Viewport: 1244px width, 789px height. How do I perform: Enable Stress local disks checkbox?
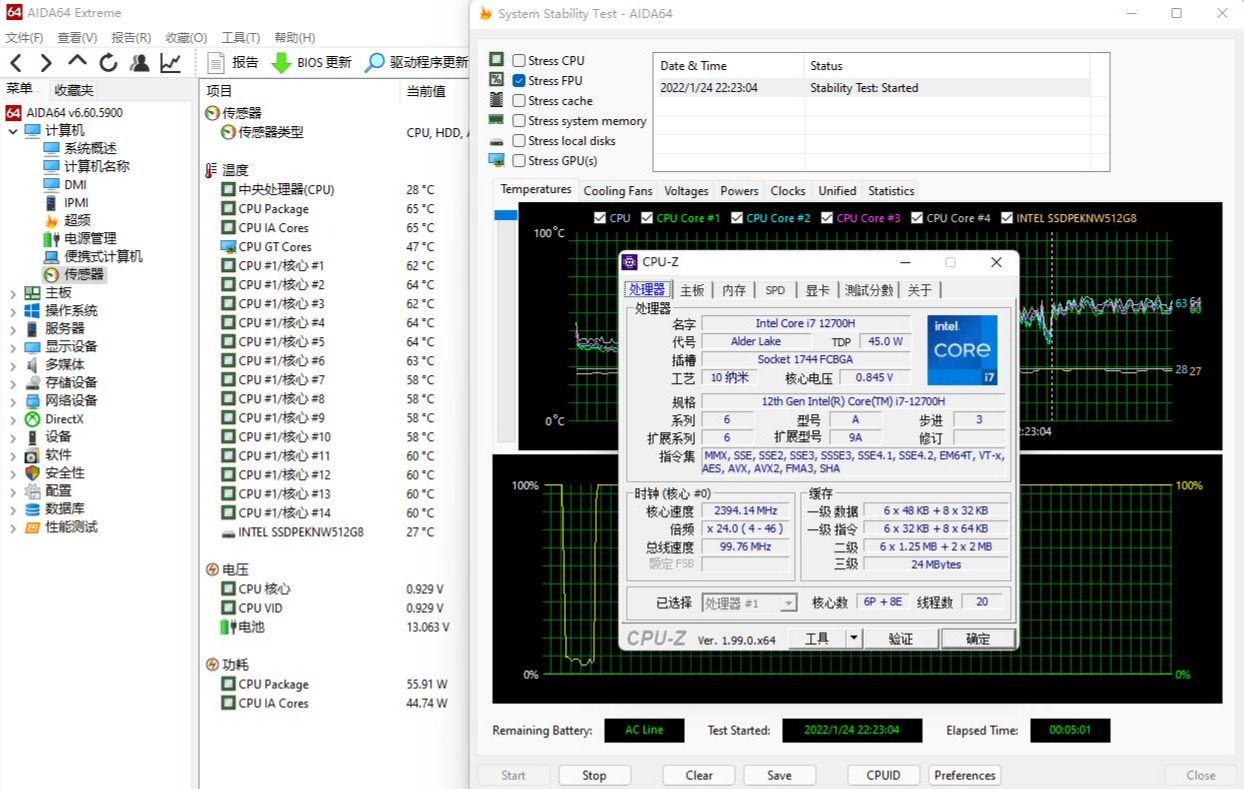(519, 141)
